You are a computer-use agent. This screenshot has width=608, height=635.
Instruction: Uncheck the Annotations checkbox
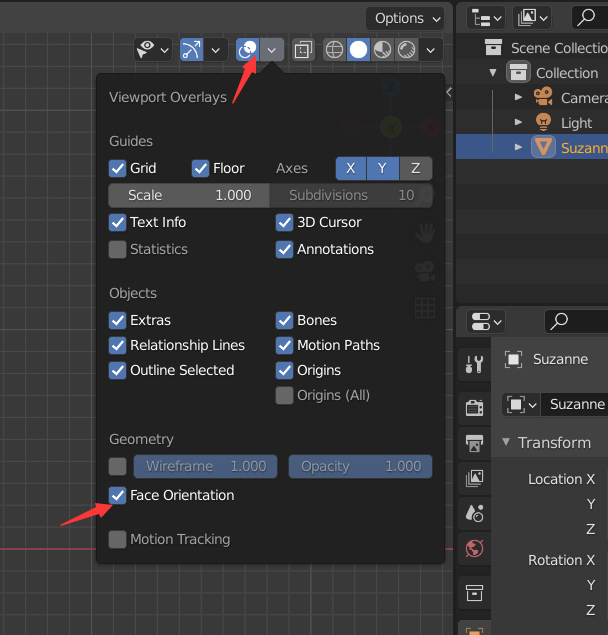tap(284, 249)
